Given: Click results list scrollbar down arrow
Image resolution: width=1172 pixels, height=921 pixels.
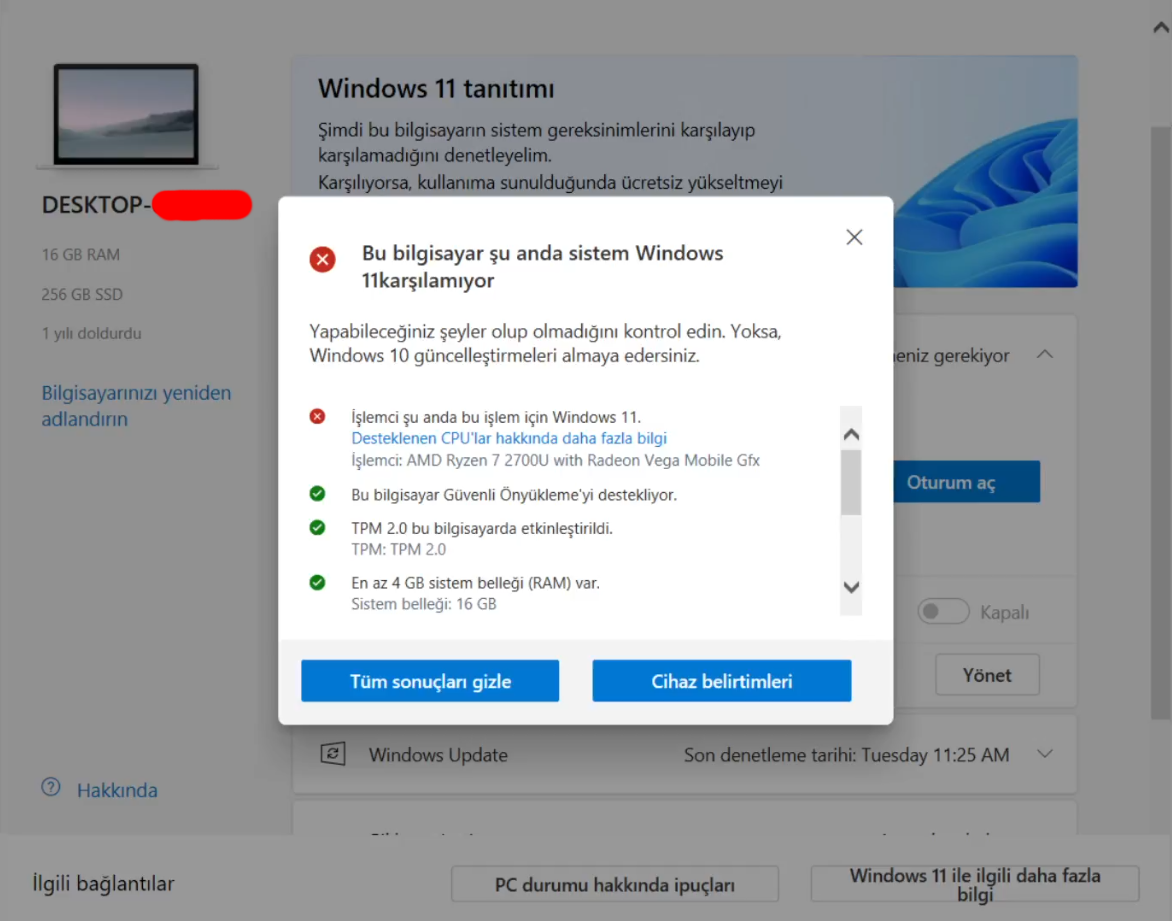Looking at the screenshot, I should pyautogui.click(x=851, y=588).
